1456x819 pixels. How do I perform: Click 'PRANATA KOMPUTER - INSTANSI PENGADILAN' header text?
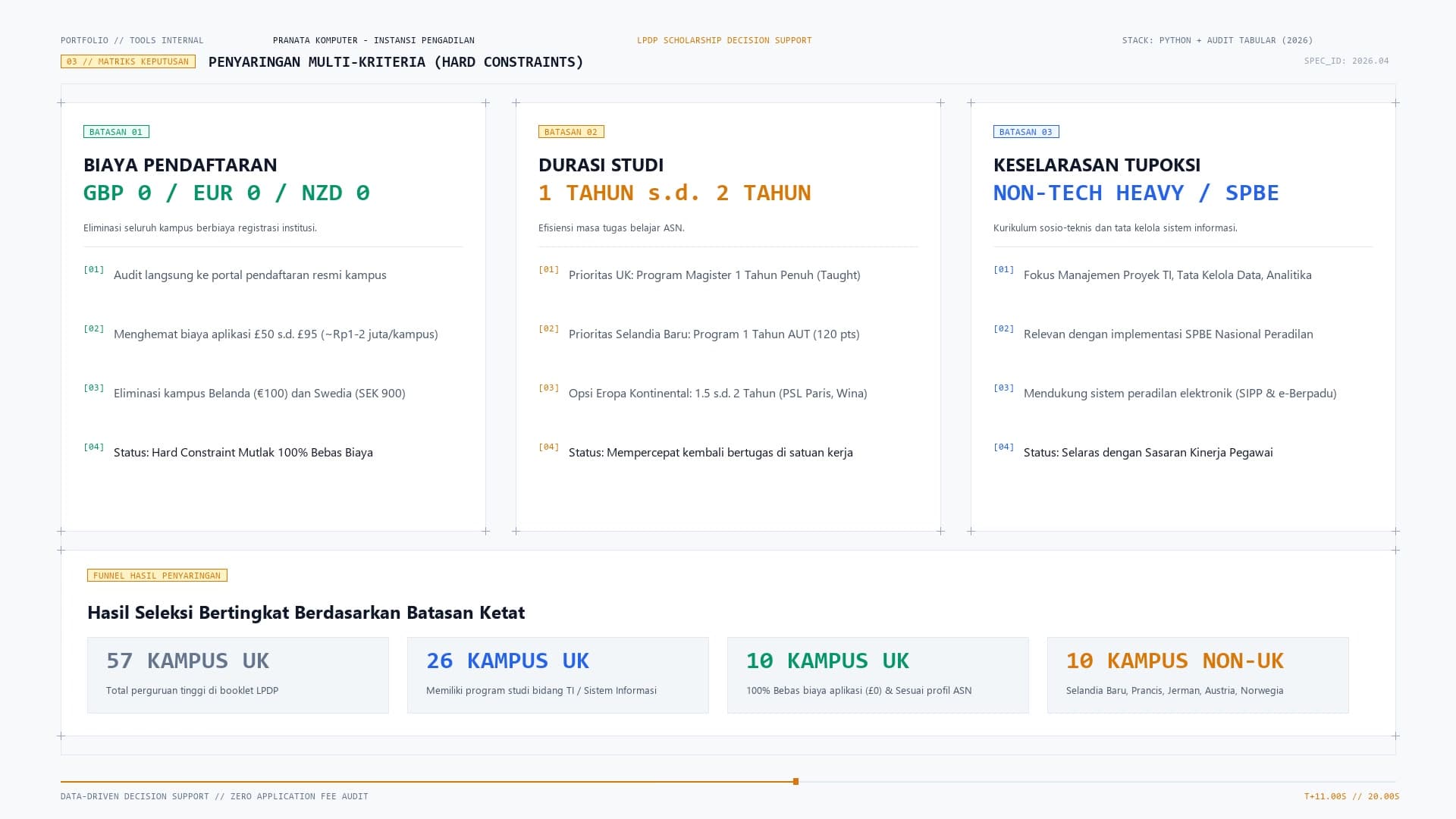click(374, 40)
